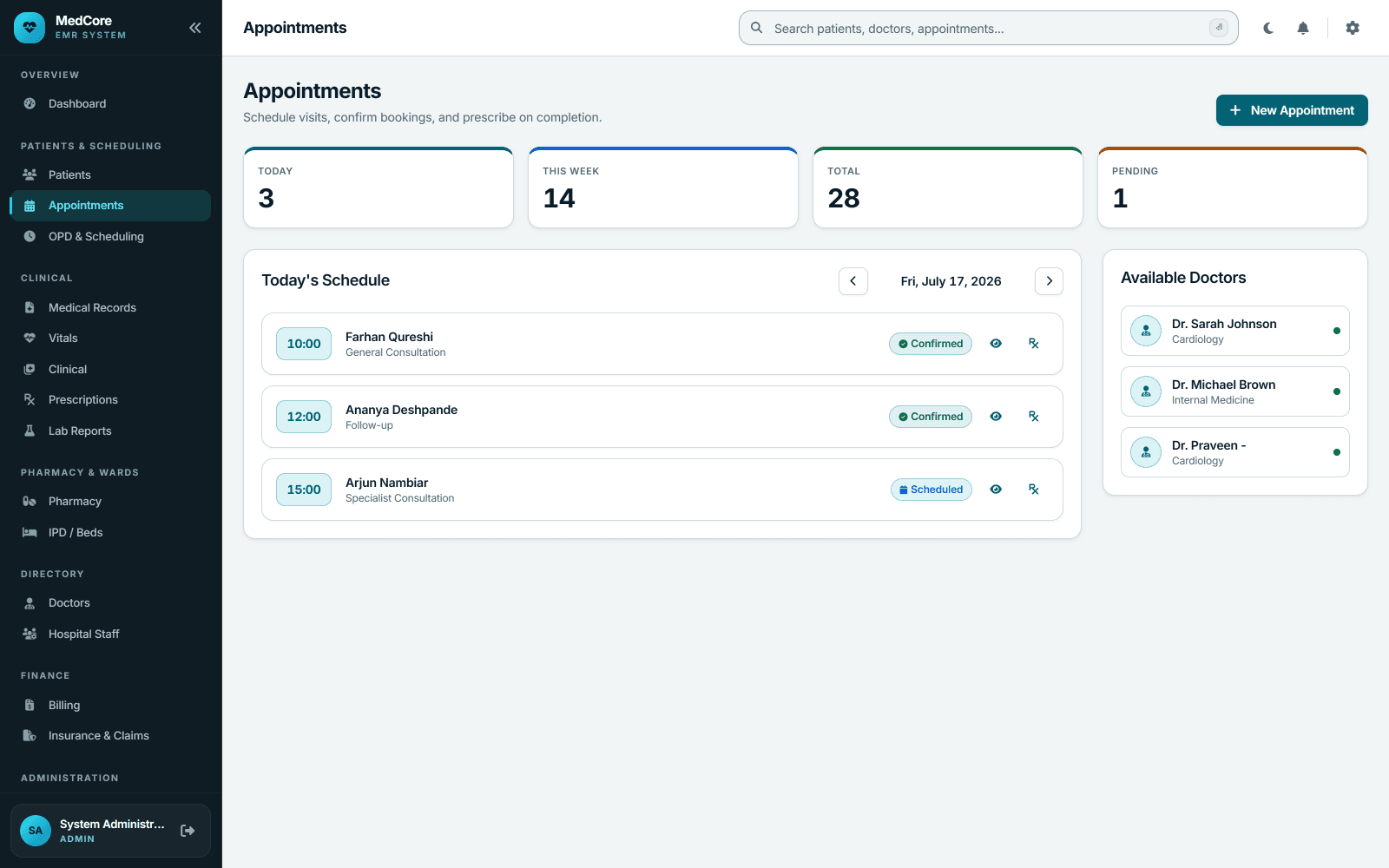The height and width of the screenshot is (868, 1389).
Task: Click keyboard shortcut hint in search box
Action: 1219,28
